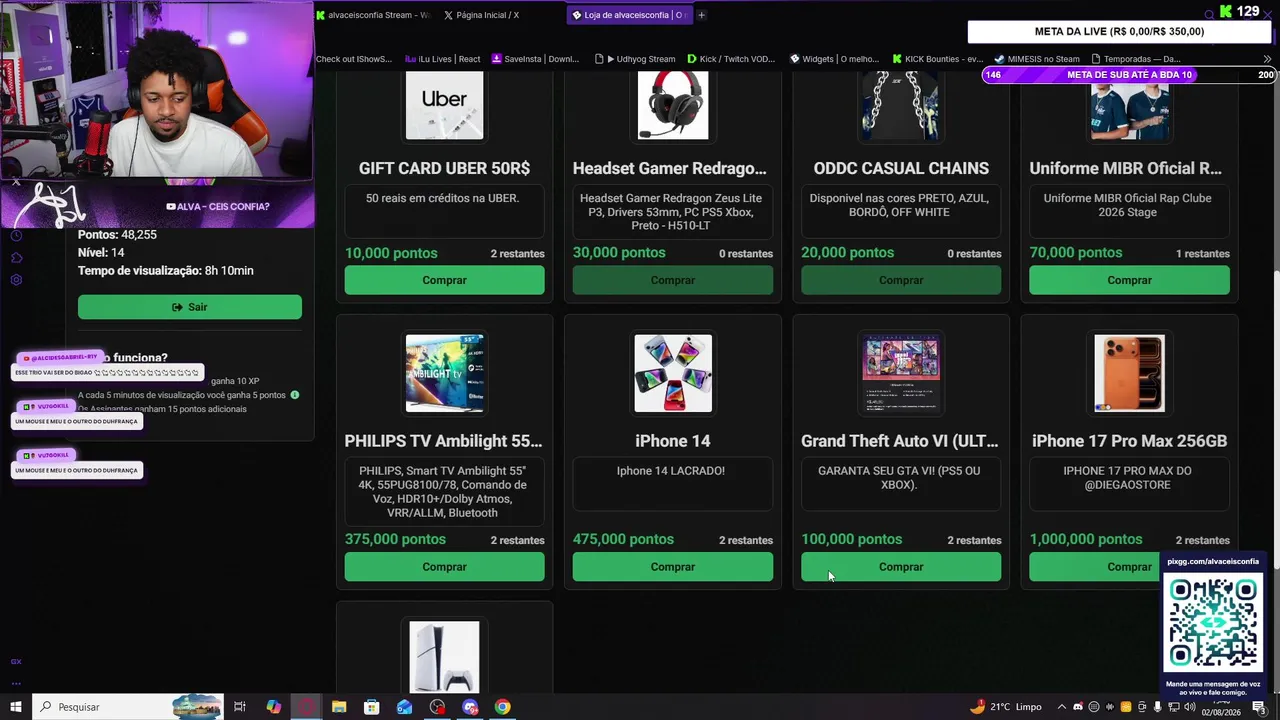1280x720 pixels.
Task: Open Task View on the taskbar
Action: (240, 707)
